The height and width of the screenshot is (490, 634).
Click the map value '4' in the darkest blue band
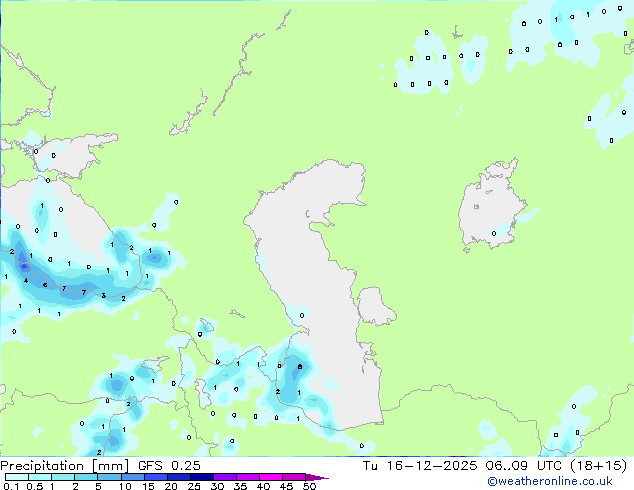(x=26, y=281)
